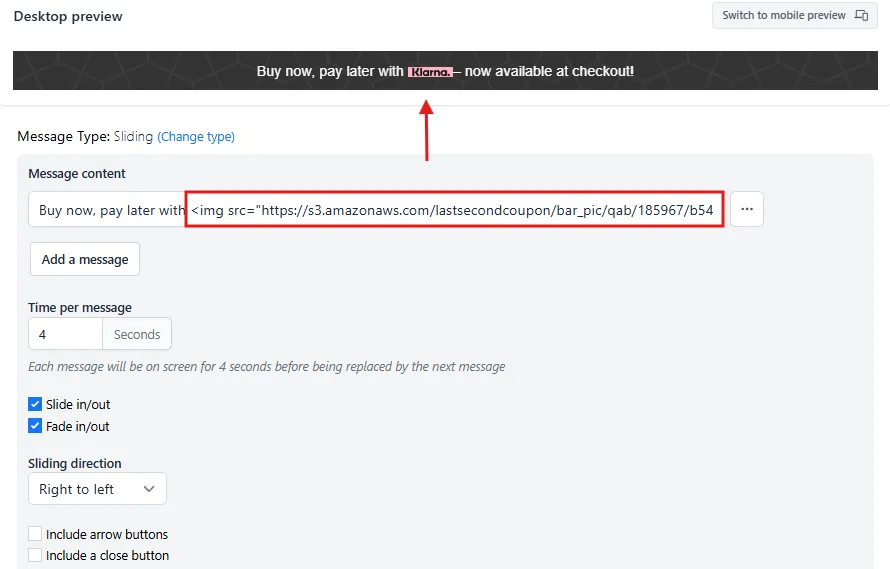890x569 pixels.
Task: Click the Slide in/out label text
Action: pyautogui.click(x=78, y=404)
